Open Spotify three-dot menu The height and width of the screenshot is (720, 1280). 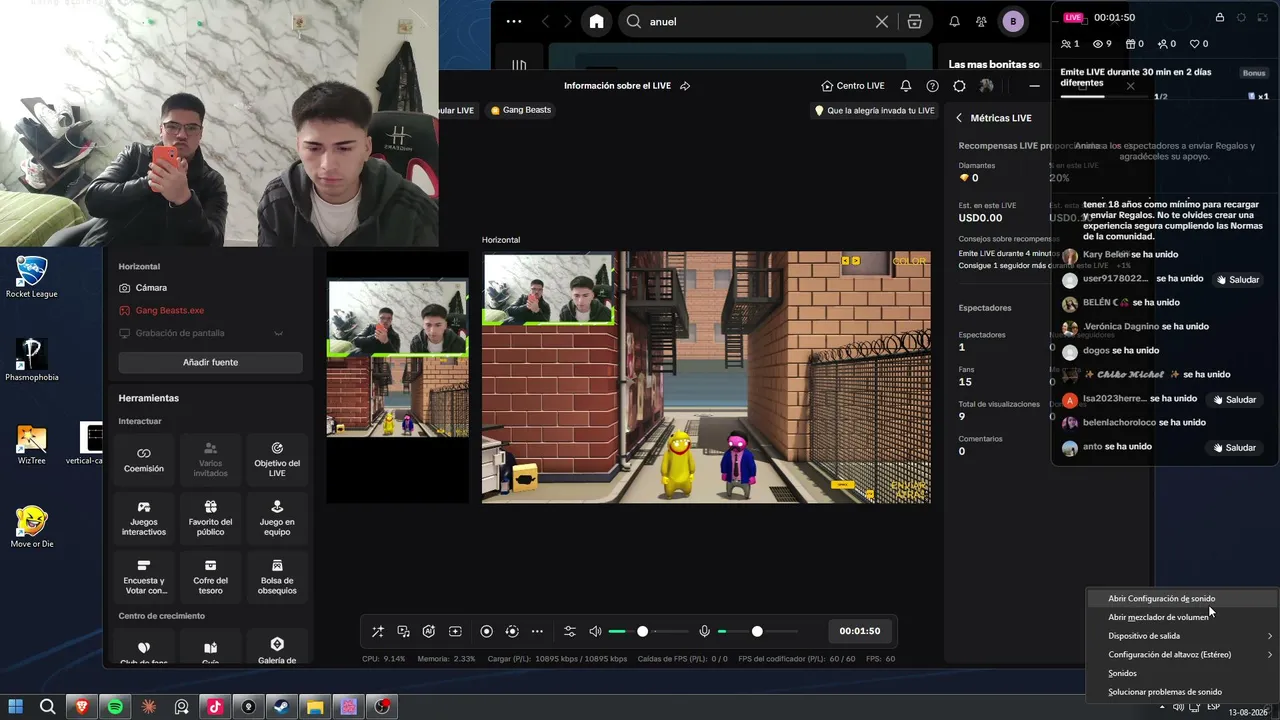(514, 21)
